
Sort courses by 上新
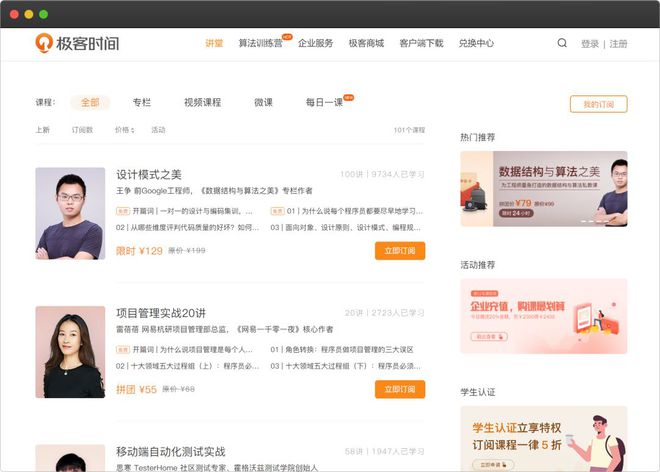point(43,130)
